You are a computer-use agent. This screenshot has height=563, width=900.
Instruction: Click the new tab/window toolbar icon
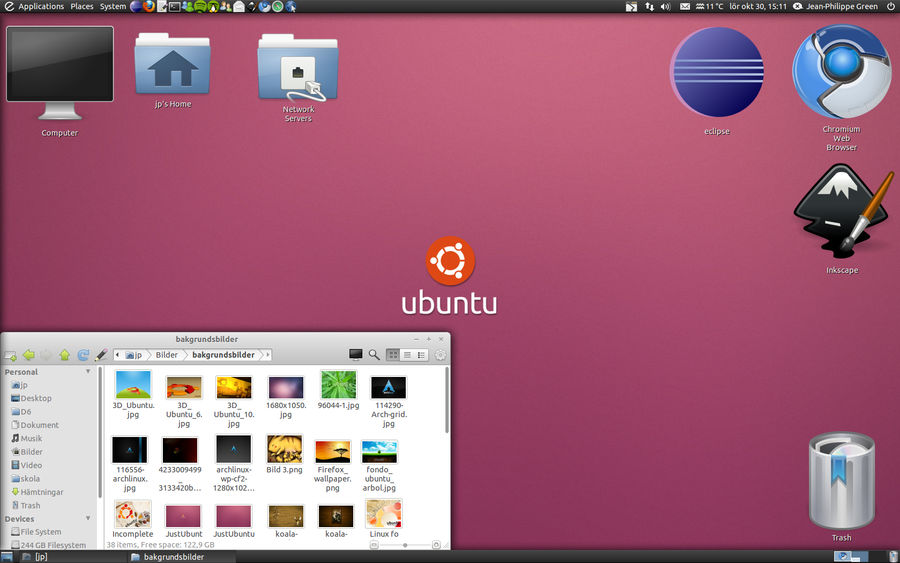pos(10,355)
